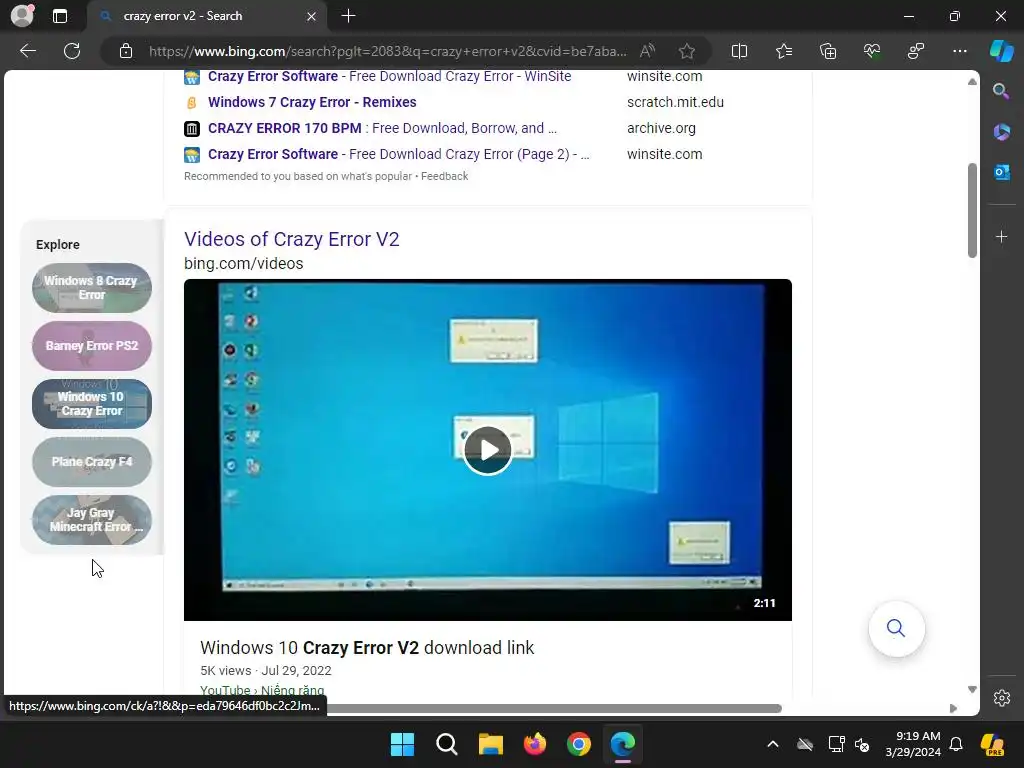View site information lock icon
The height and width of the screenshot is (768, 1024).
(x=126, y=51)
